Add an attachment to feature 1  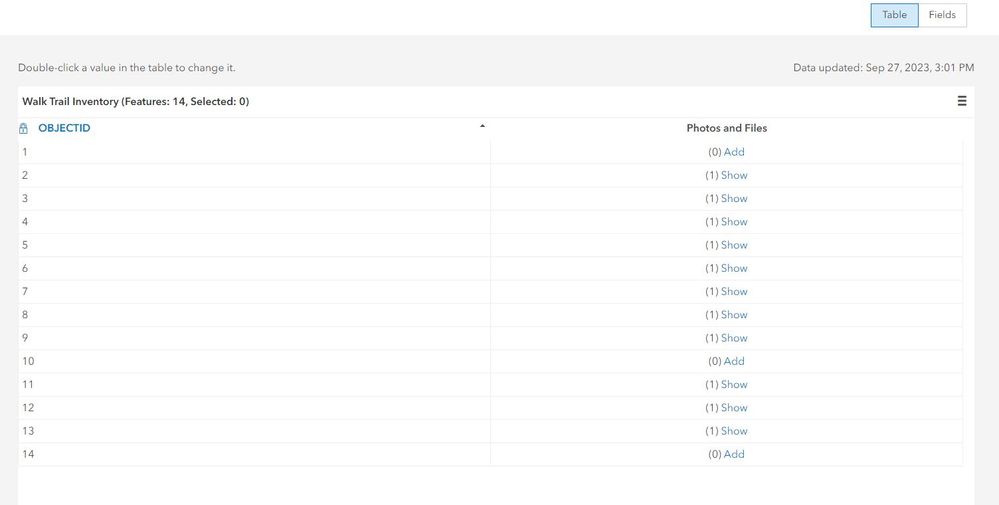click(734, 152)
